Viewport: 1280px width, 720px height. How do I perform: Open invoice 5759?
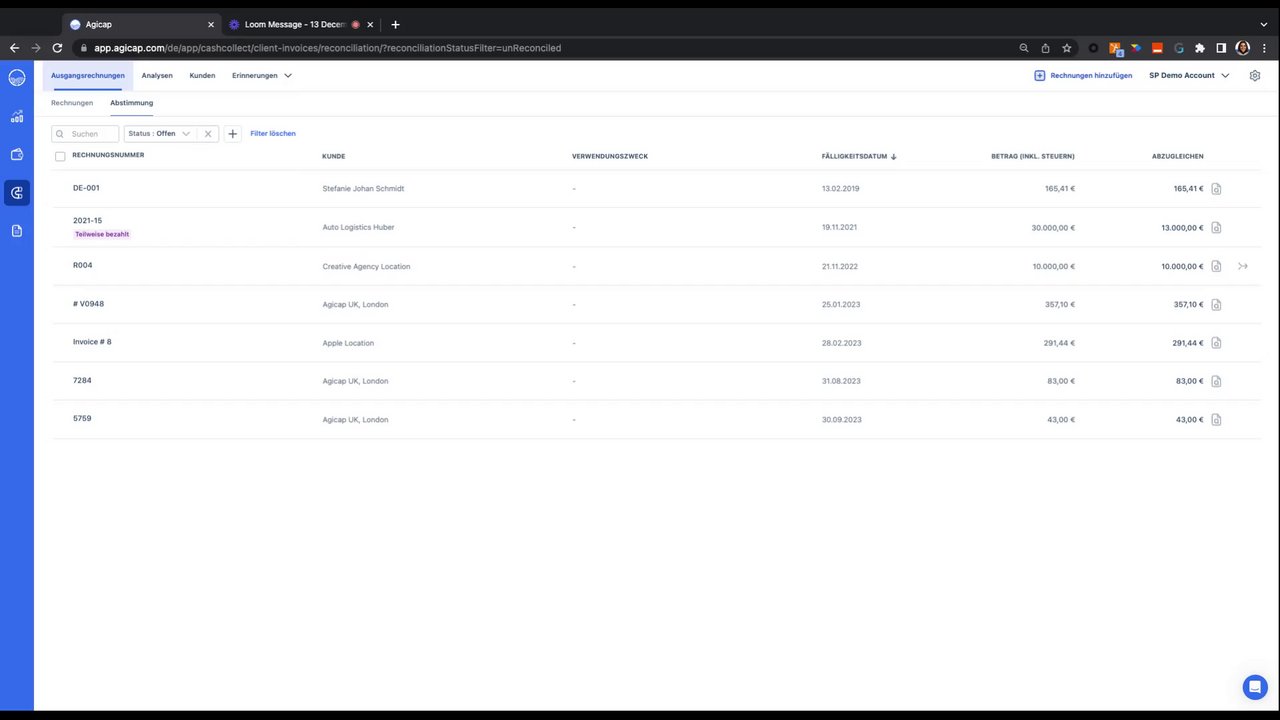pos(82,418)
